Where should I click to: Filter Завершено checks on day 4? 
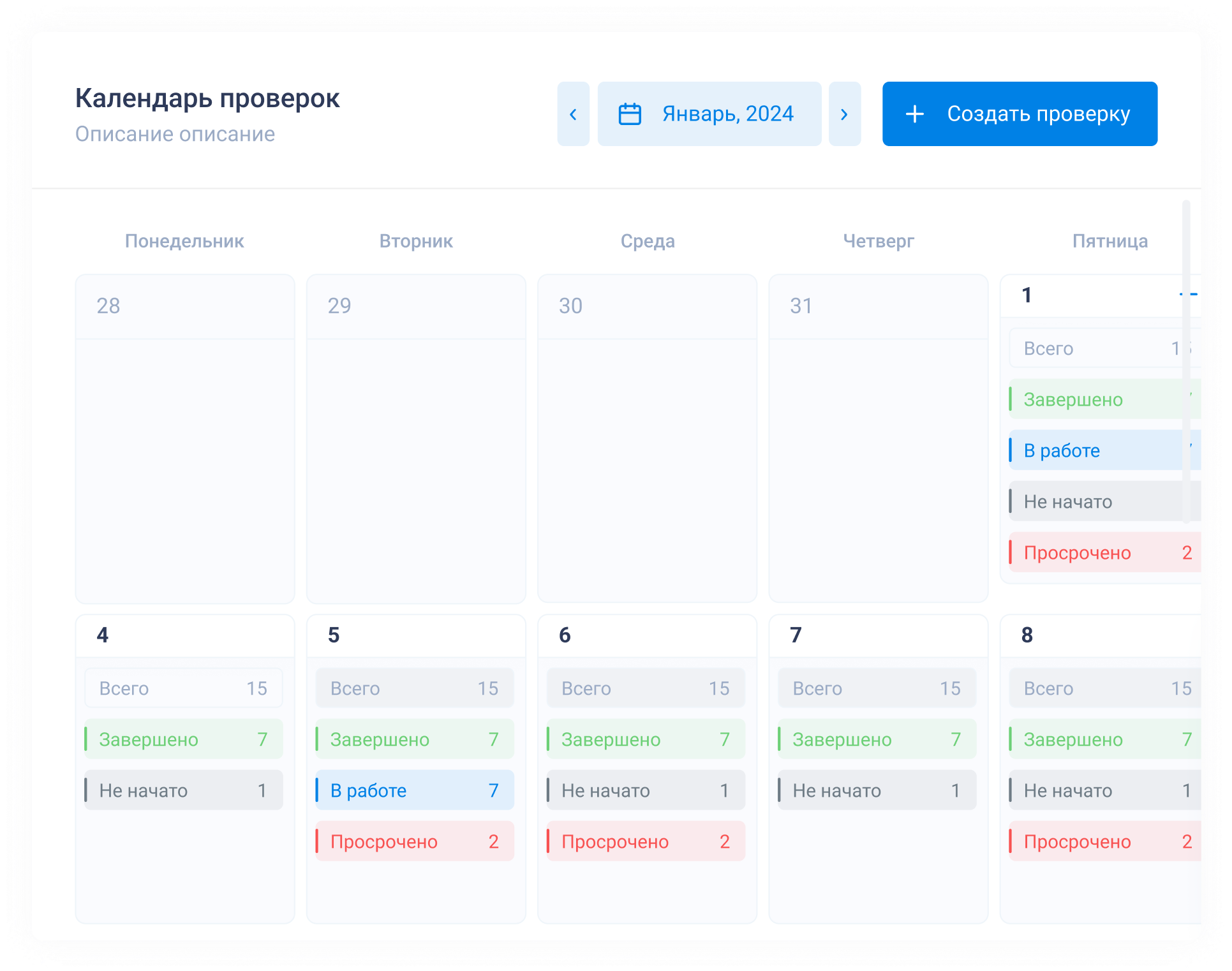pyautogui.click(x=184, y=739)
